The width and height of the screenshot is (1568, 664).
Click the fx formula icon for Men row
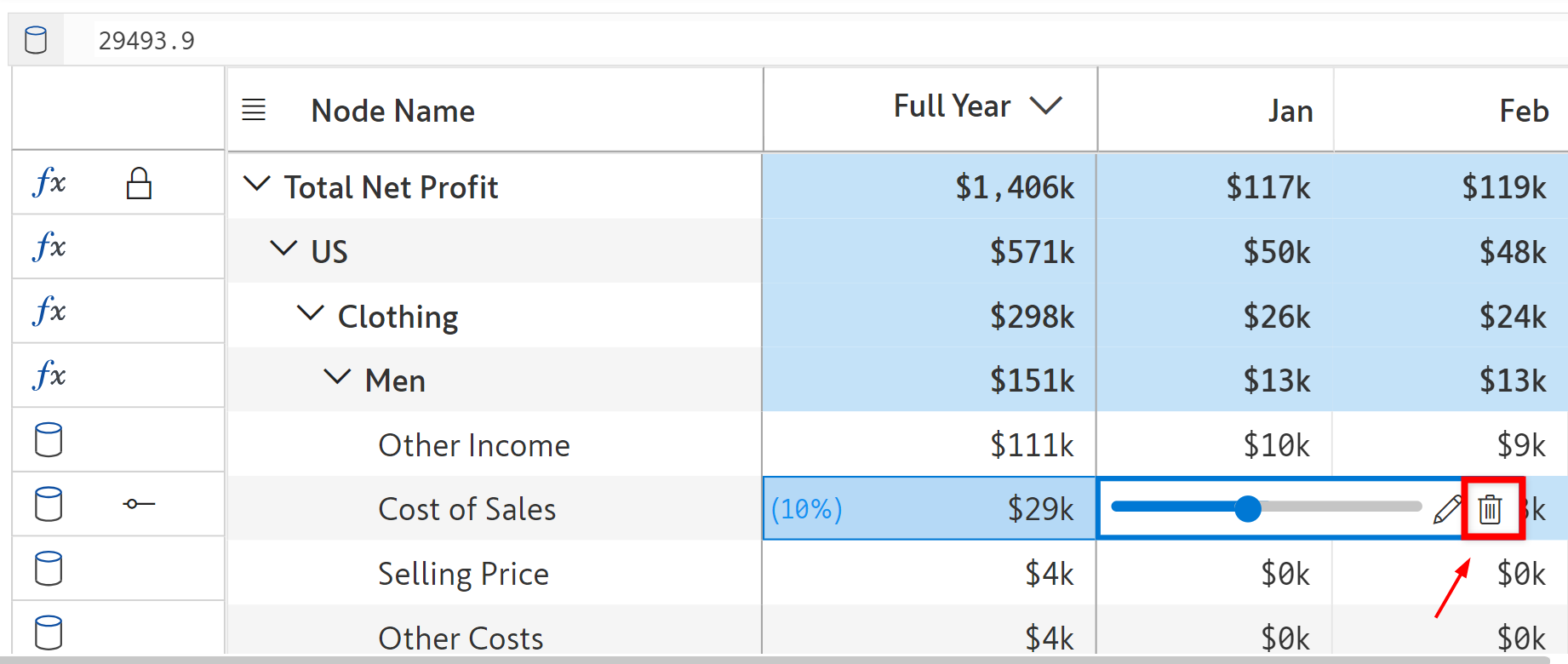coord(49,375)
